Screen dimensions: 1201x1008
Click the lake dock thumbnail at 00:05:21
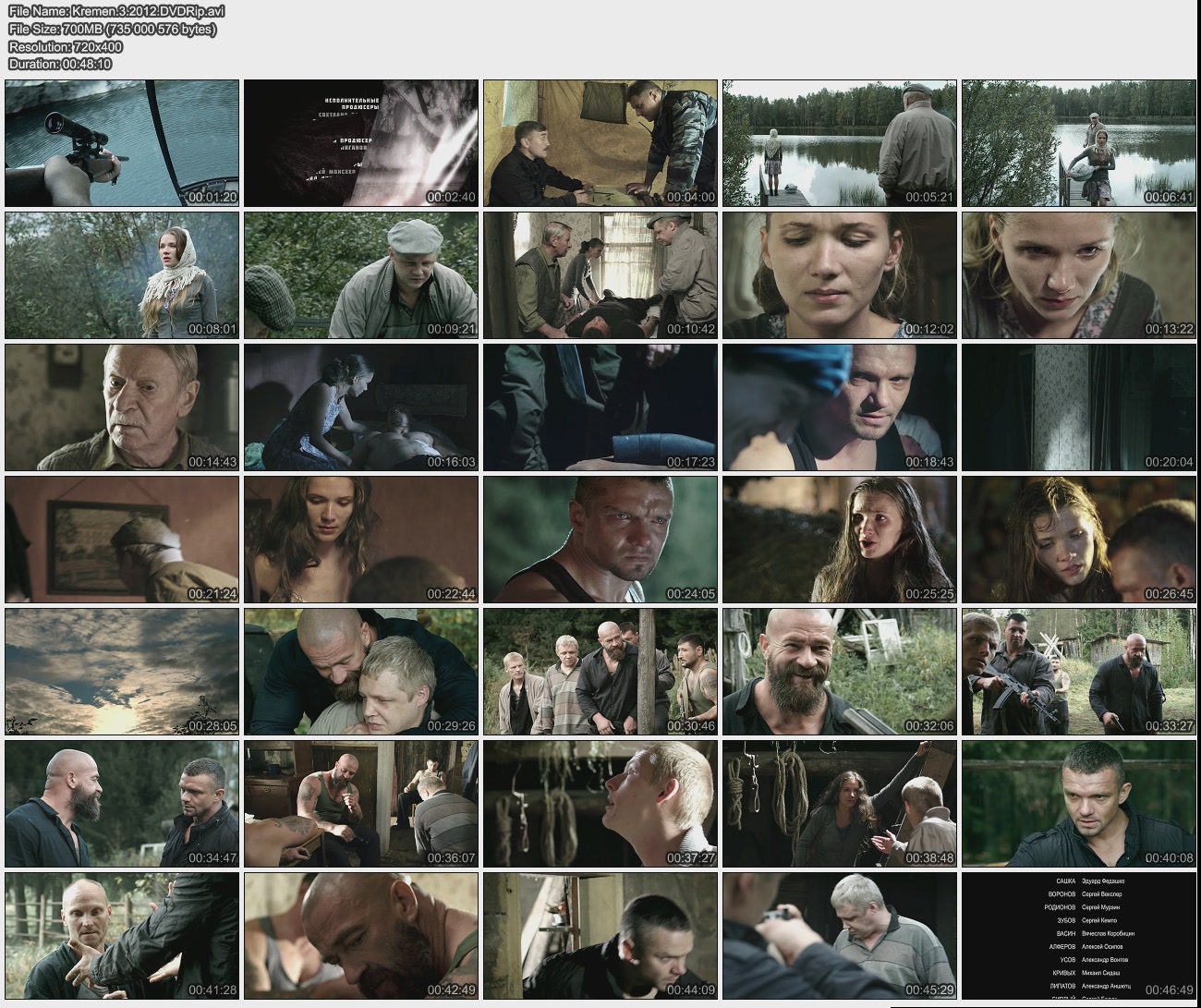pos(840,143)
